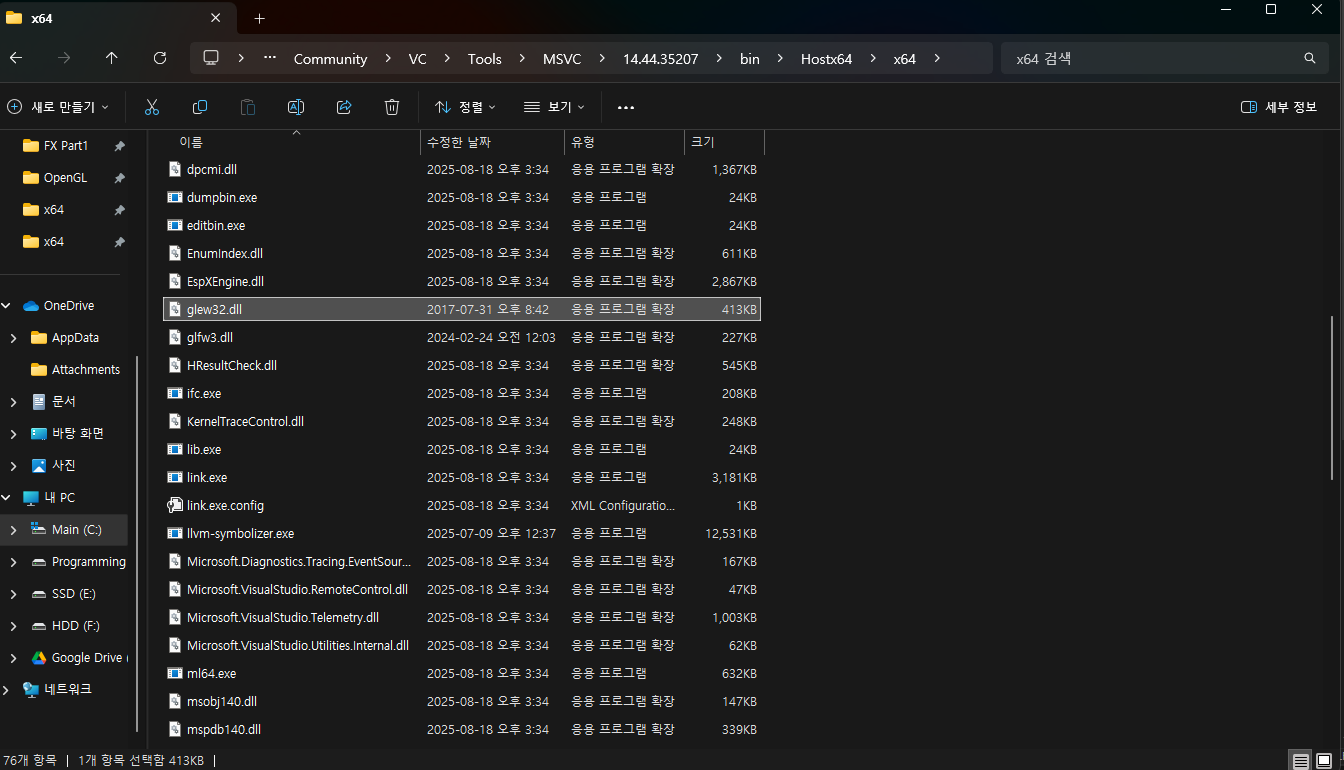Screen dimensions: 1344x770
Task: Show hidden path with ellipsis in address bar
Action: pos(269,58)
